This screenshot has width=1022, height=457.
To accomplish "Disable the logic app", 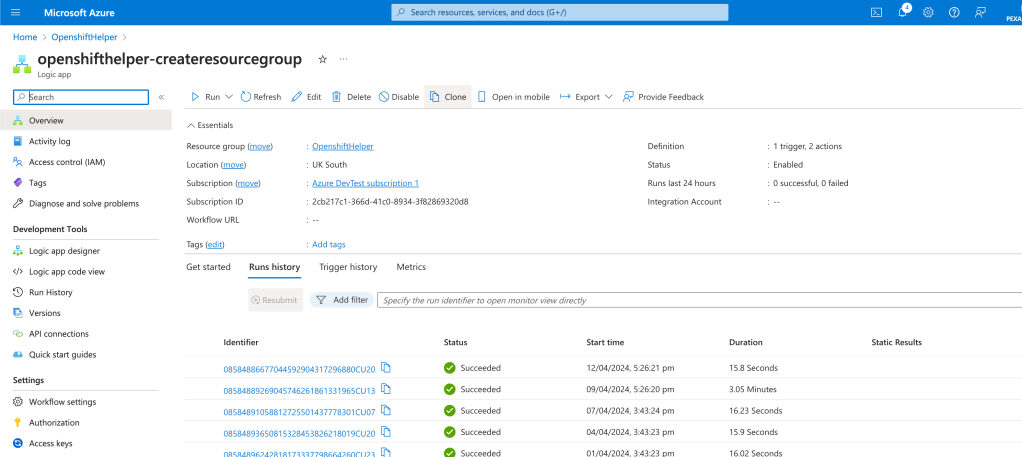I will point(399,96).
